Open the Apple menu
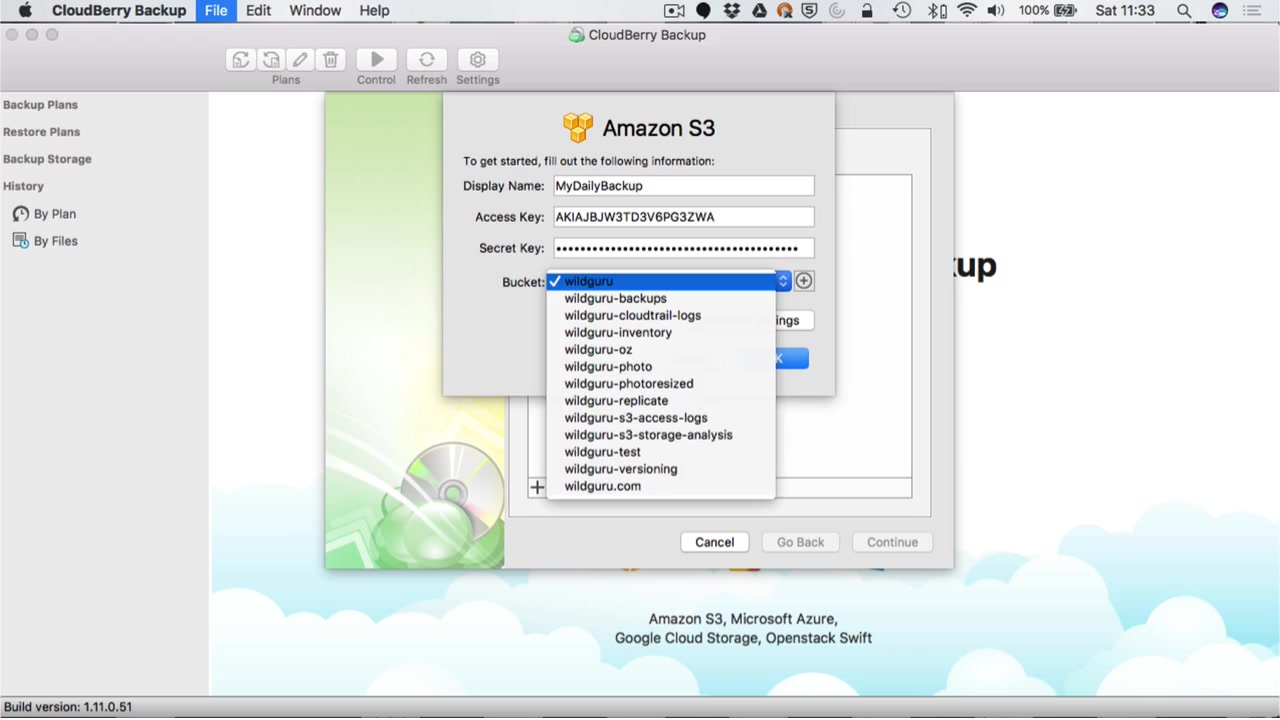 tap(25, 11)
